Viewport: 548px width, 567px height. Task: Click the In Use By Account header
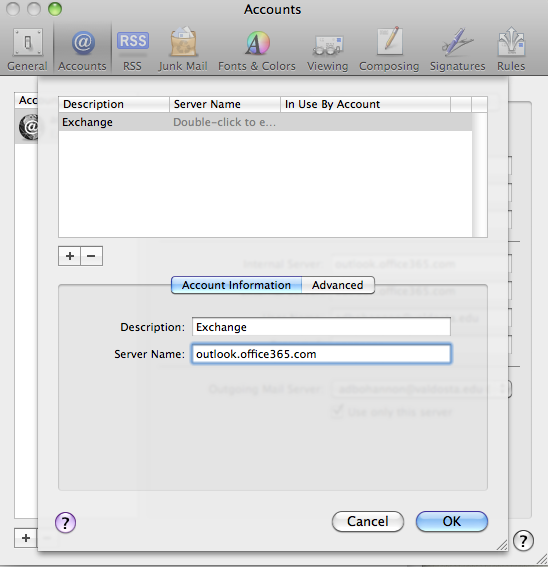[365, 104]
